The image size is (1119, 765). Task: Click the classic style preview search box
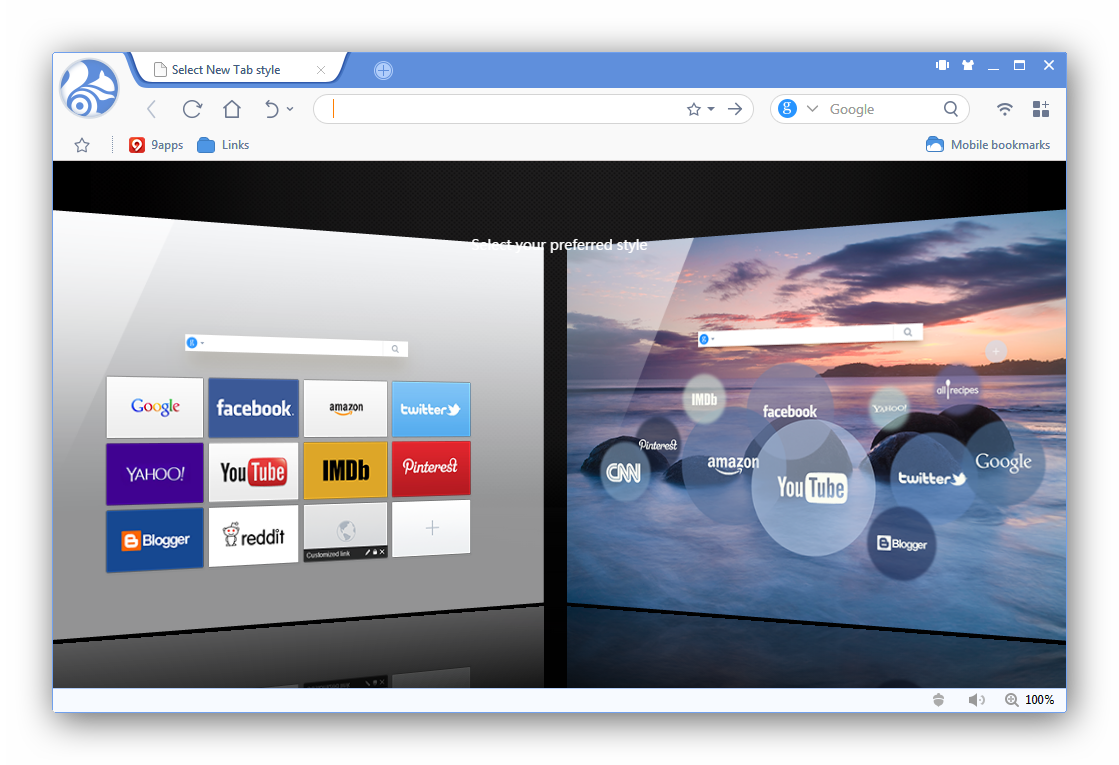click(x=296, y=345)
